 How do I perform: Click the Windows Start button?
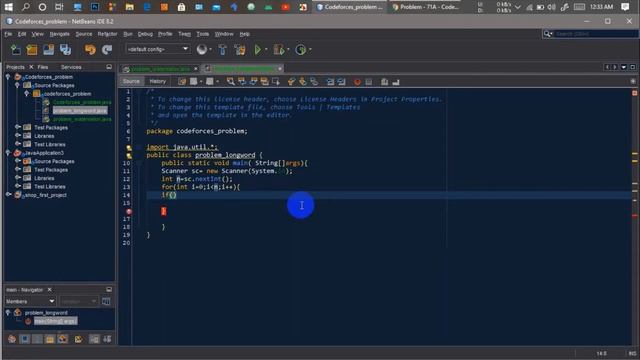point(9,7)
